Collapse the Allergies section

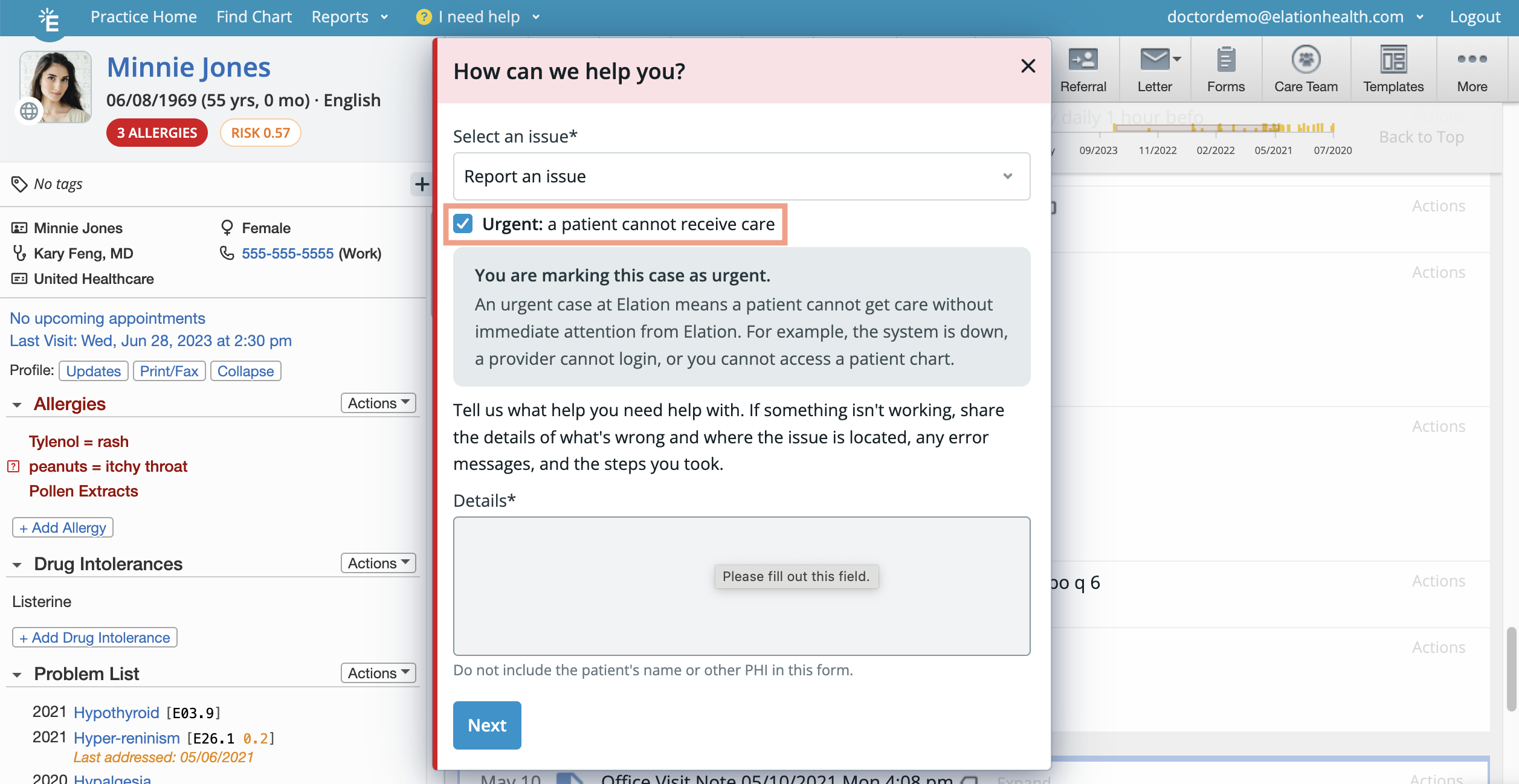point(17,404)
